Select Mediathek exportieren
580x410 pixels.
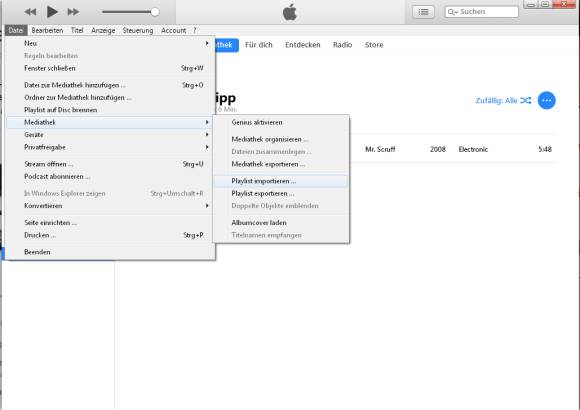coord(281,164)
